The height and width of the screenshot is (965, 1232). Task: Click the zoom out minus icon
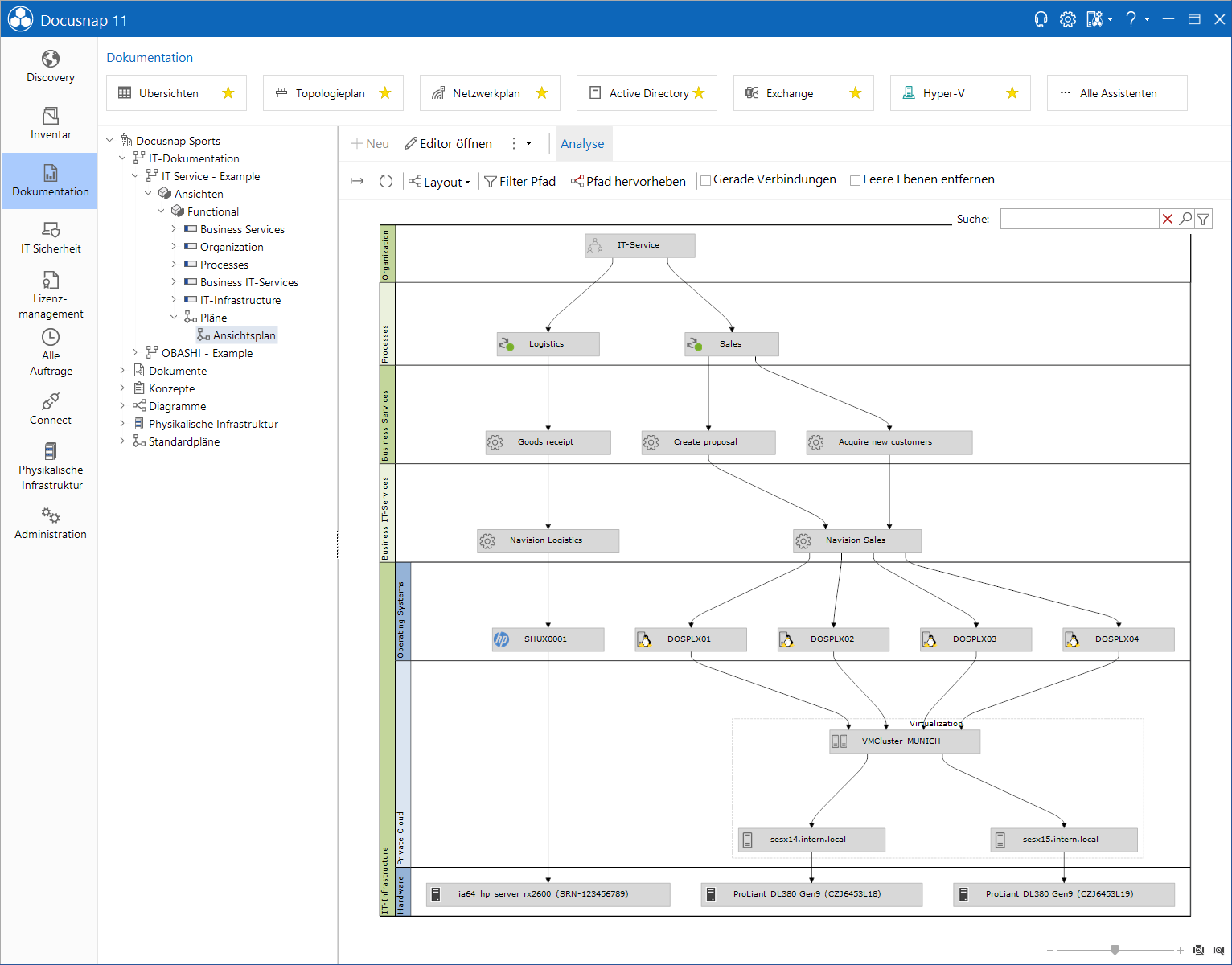[1050, 951]
